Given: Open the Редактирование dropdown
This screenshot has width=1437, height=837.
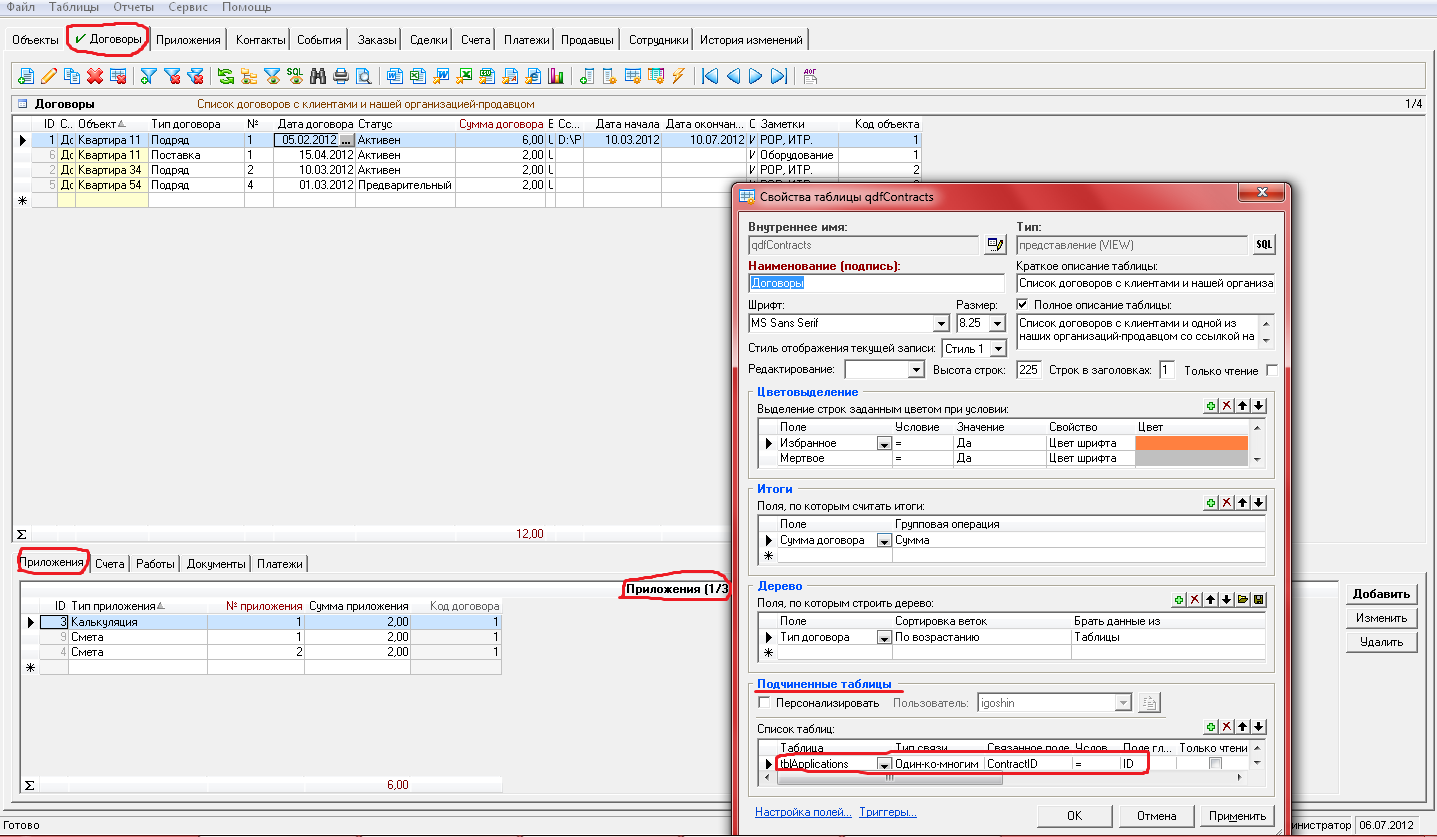Looking at the screenshot, I should [916, 370].
